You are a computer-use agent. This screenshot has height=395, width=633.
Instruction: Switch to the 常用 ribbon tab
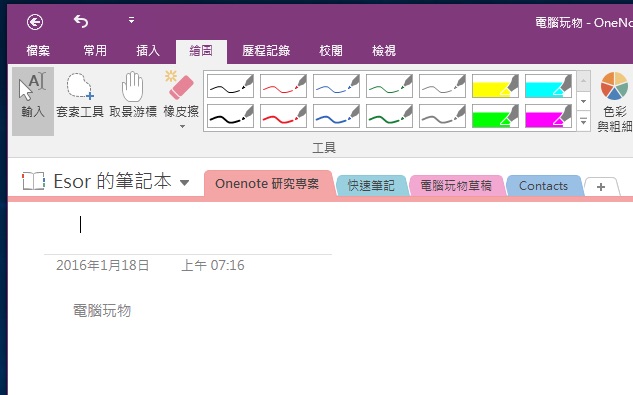pos(95,51)
